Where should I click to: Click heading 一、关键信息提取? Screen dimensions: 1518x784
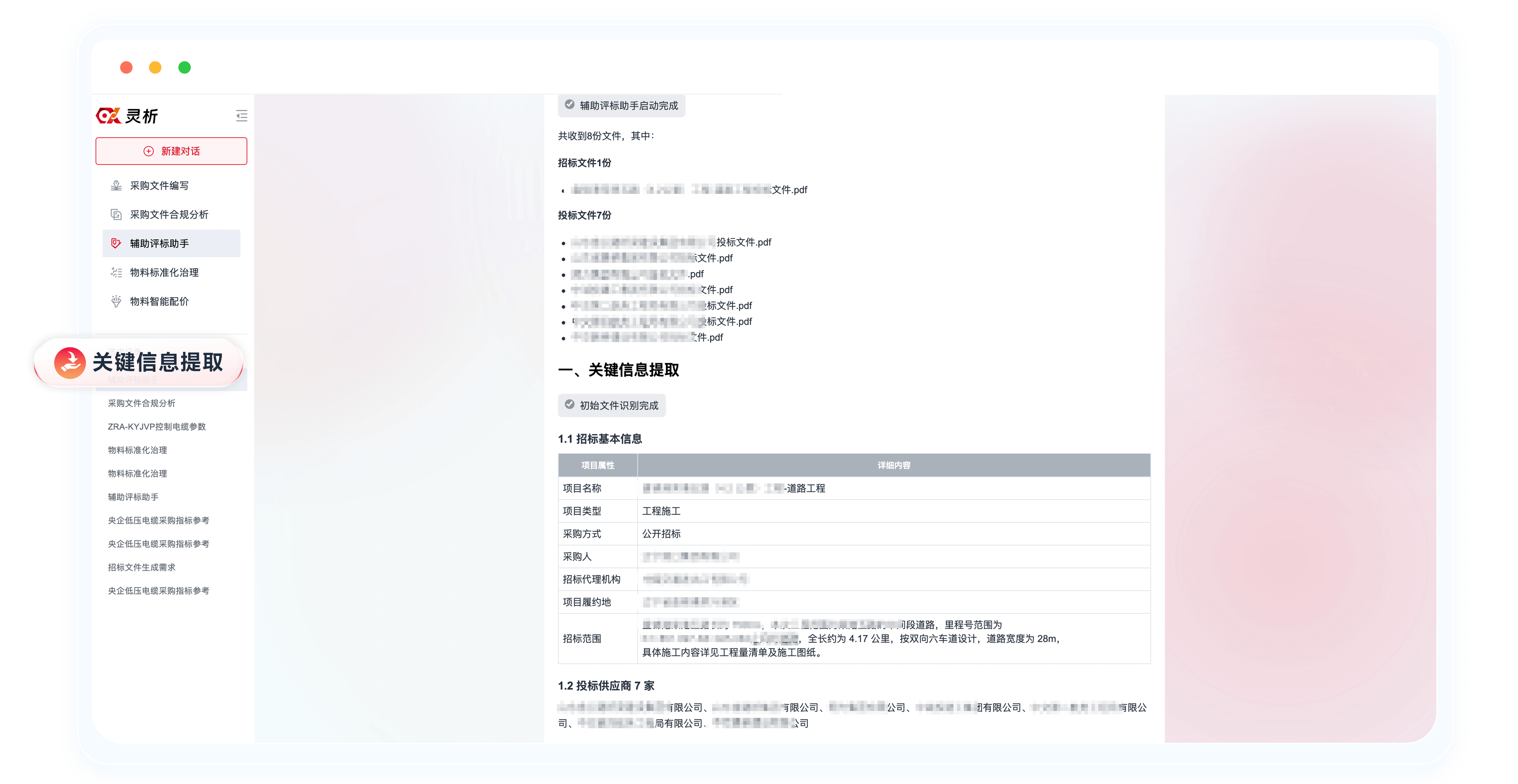pos(618,370)
